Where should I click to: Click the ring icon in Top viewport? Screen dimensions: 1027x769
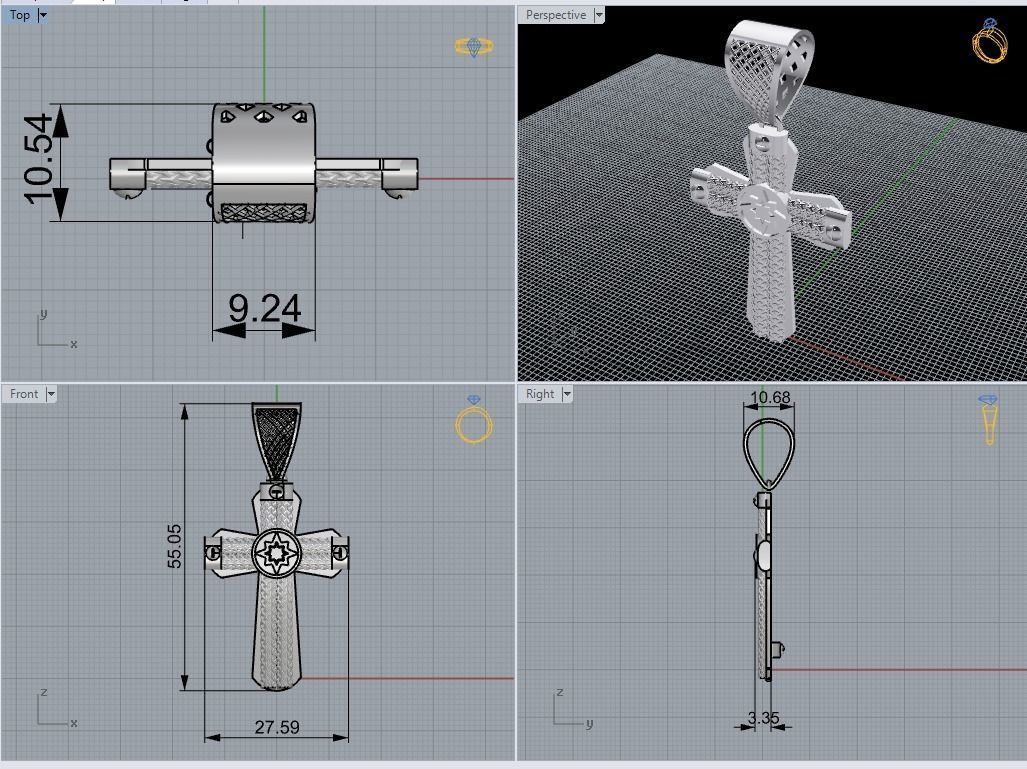(474, 47)
